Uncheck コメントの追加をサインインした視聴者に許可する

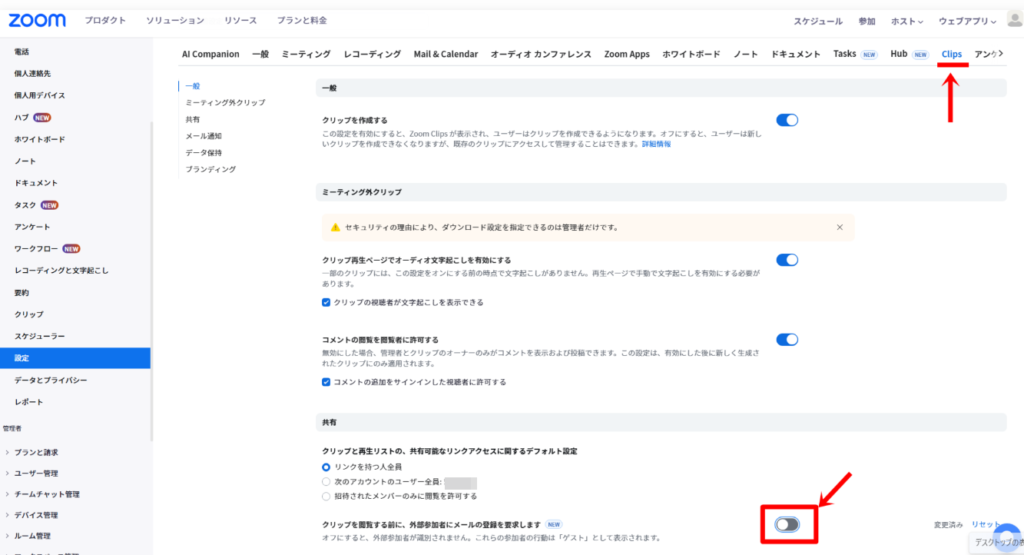point(326,382)
